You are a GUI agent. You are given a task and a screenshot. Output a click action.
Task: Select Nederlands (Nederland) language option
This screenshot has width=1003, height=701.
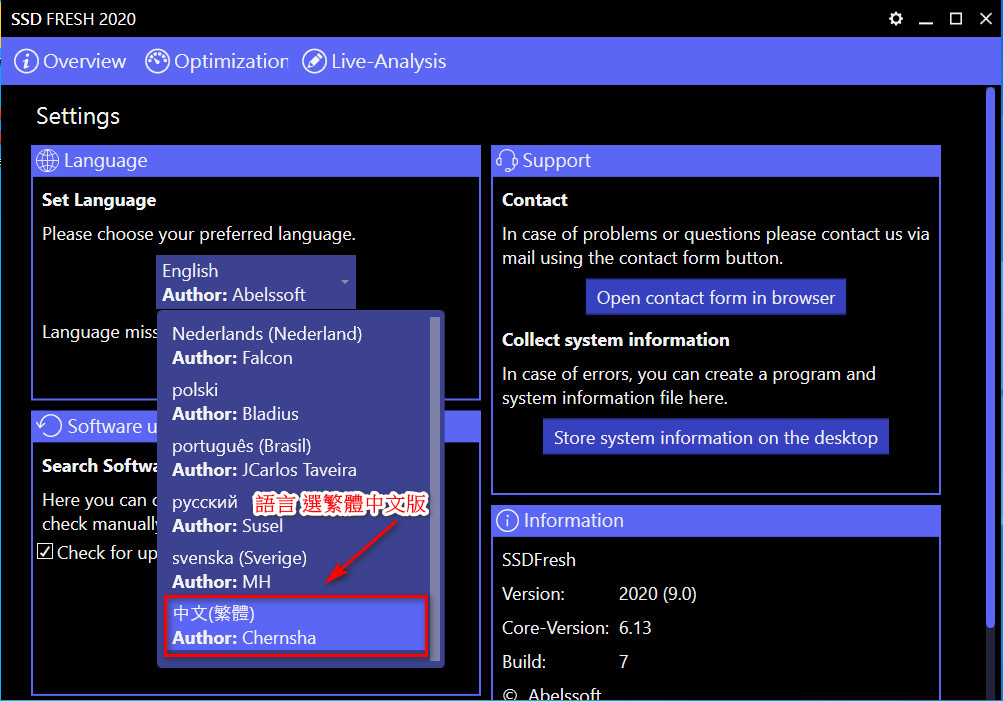(294, 345)
